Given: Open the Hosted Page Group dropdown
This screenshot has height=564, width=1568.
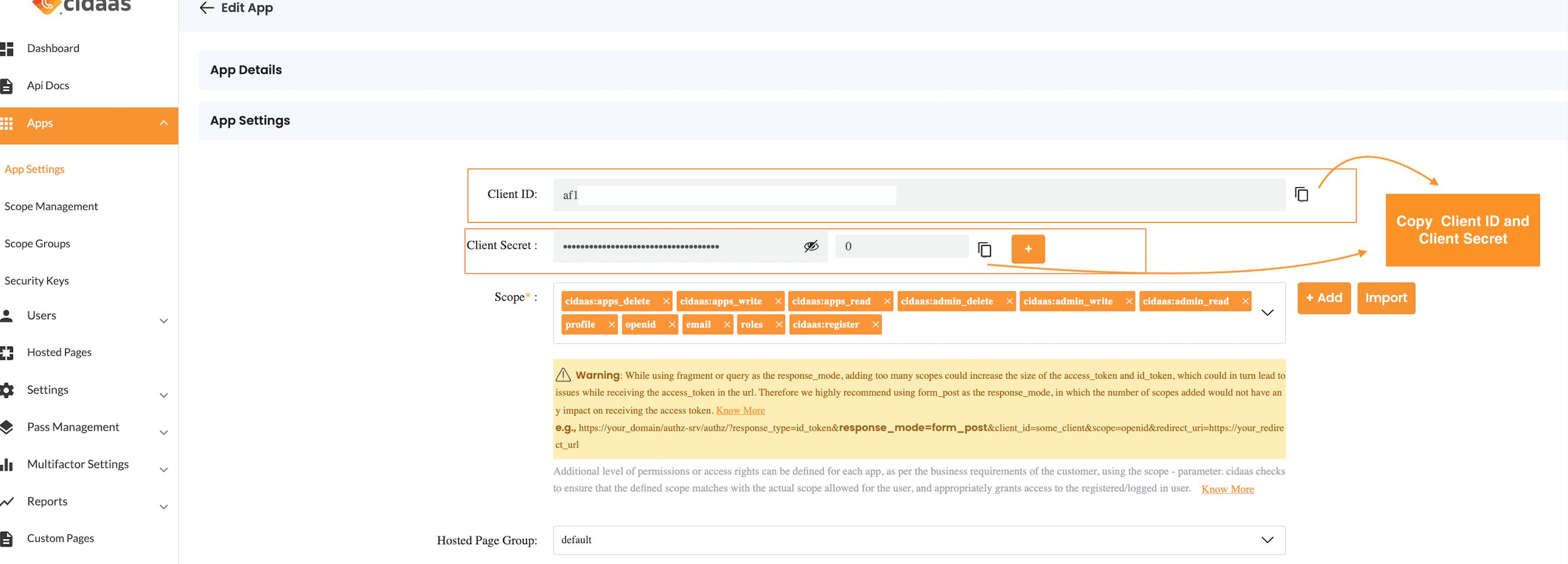Looking at the screenshot, I should [x=1268, y=539].
